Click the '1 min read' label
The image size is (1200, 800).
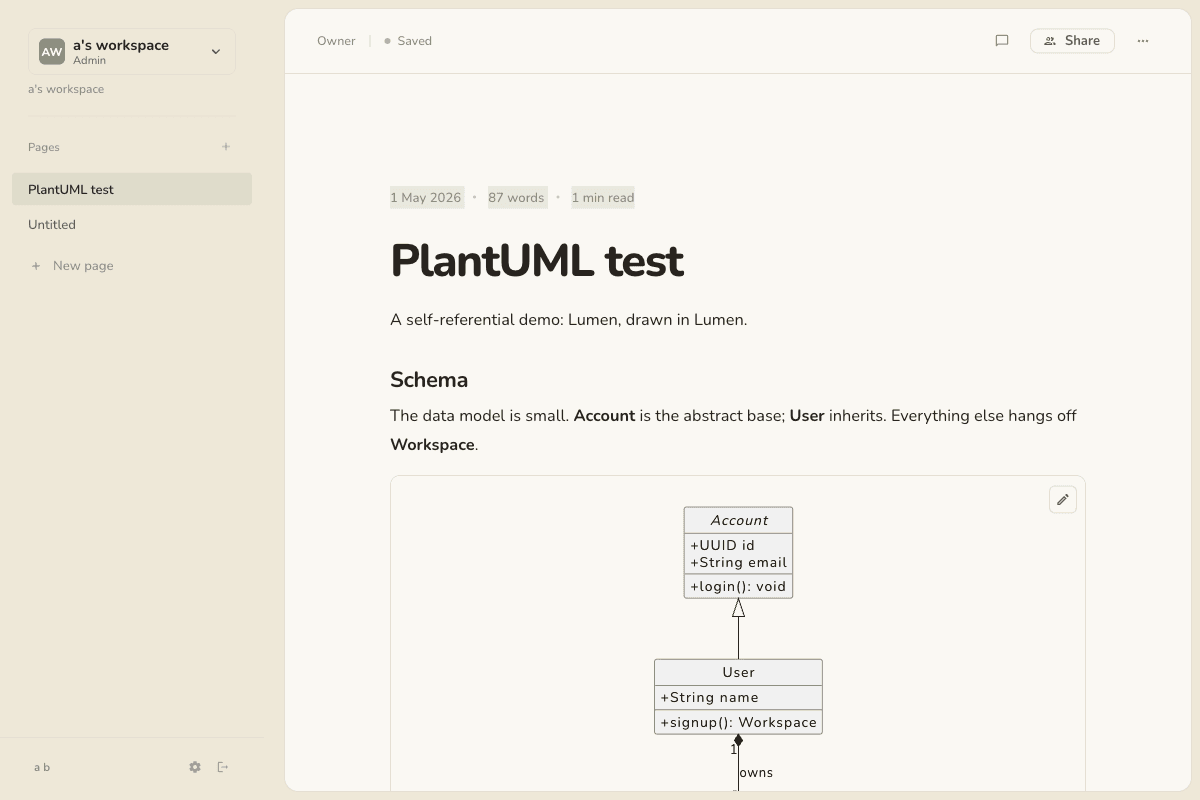pyautogui.click(x=603, y=198)
